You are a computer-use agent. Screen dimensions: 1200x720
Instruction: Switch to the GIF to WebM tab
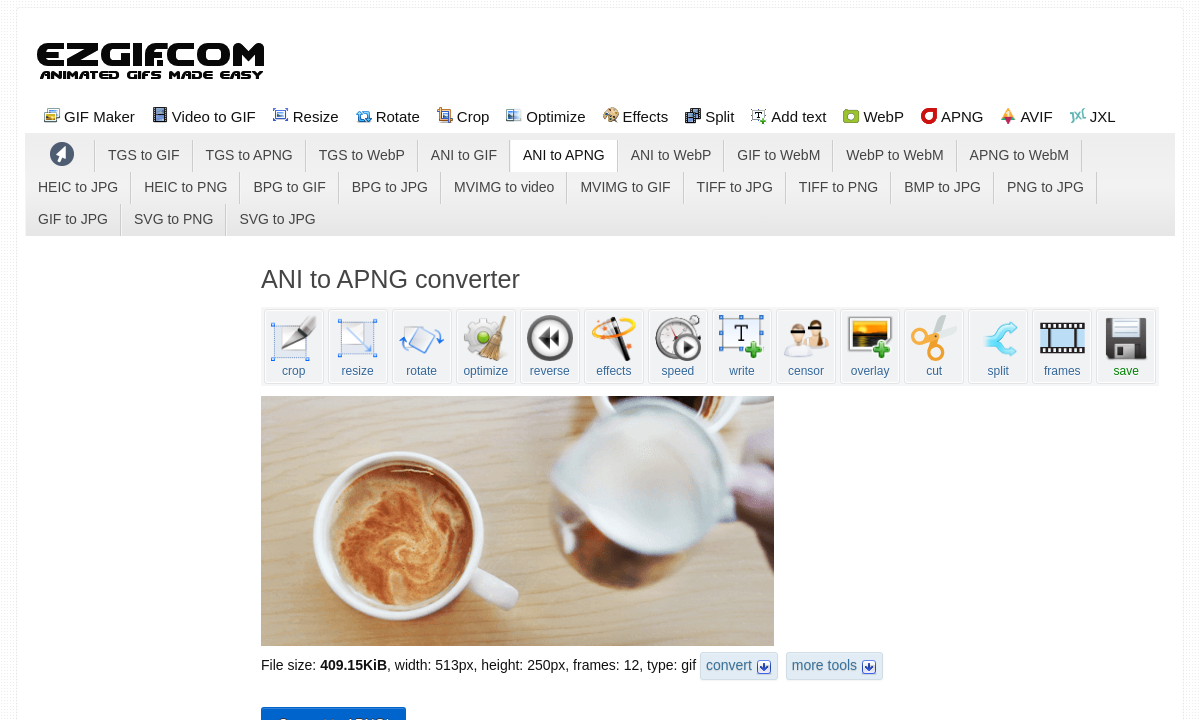pos(778,155)
